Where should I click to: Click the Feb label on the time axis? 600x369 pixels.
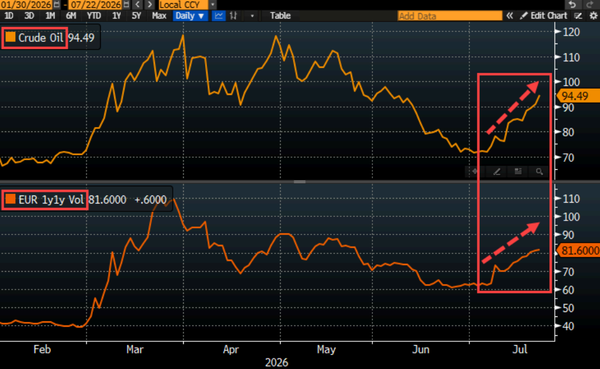point(42,349)
